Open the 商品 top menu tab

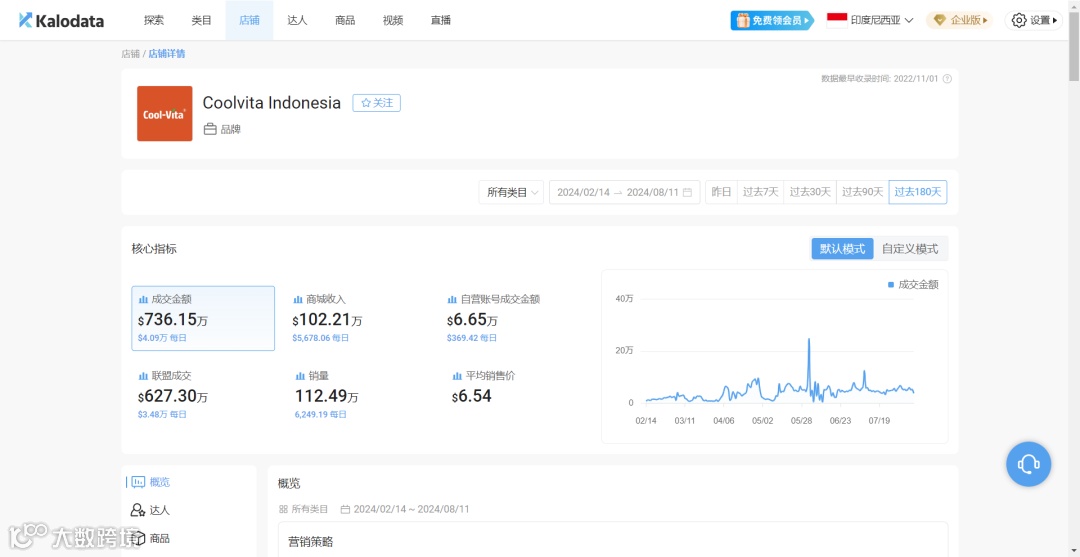click(345, 20)
